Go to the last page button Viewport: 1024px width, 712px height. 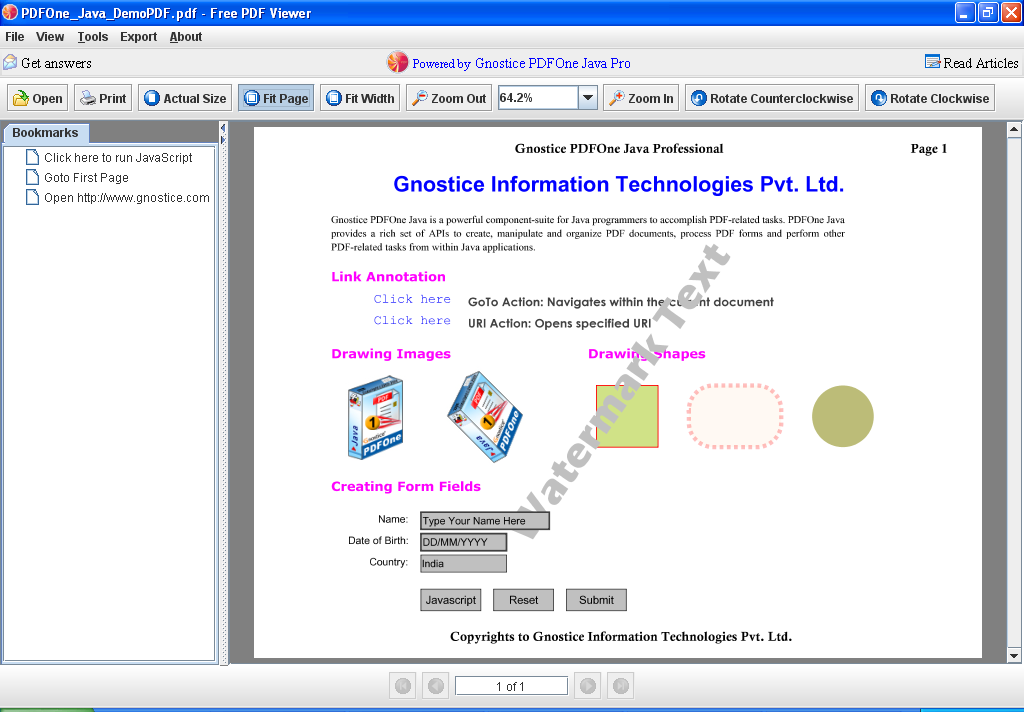pyautogui.click(x=620, y=686)
